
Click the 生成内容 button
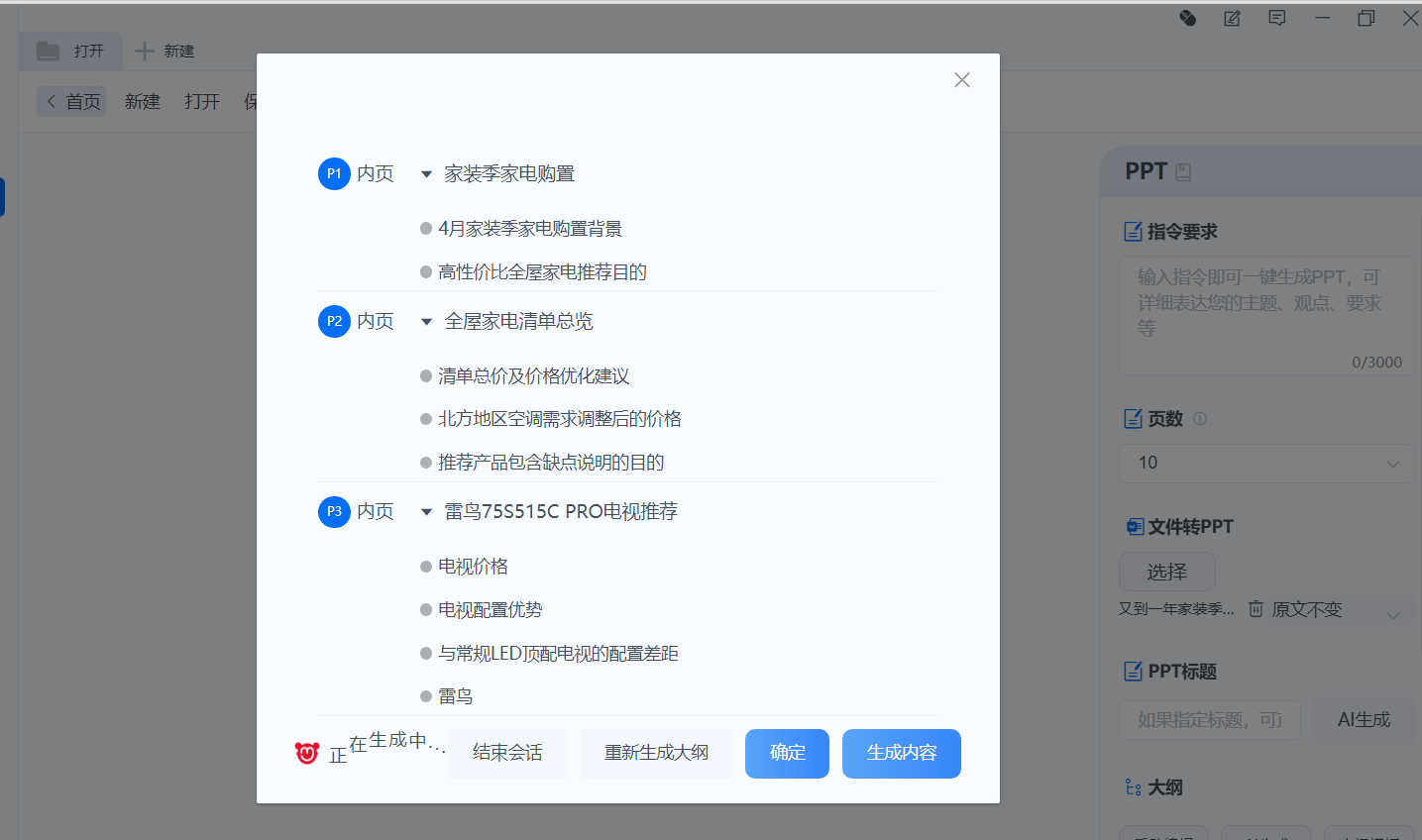click(901, 753)
